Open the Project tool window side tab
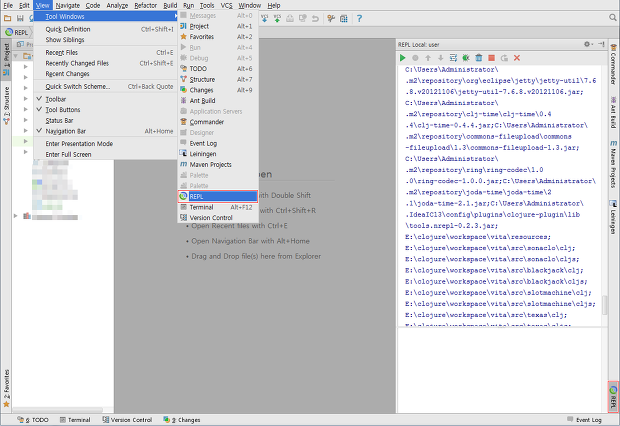 click(6, 59)
